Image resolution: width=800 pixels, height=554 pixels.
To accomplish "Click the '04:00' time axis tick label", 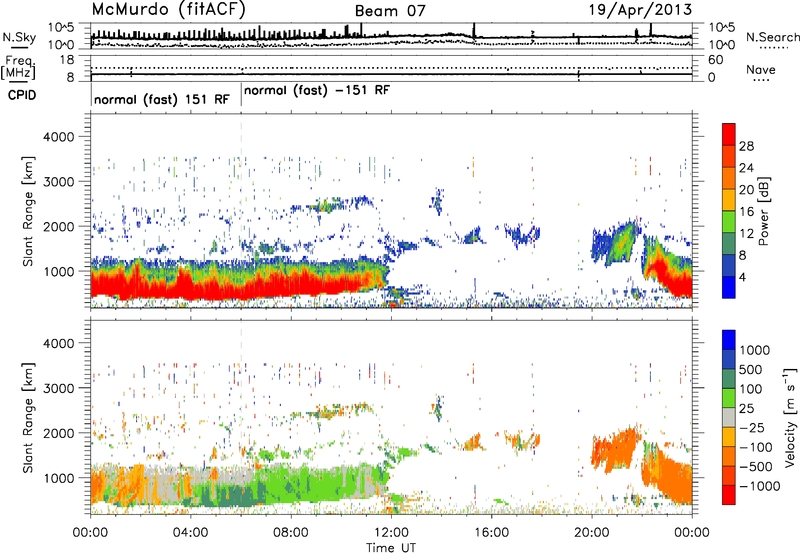I will point(190,533).
